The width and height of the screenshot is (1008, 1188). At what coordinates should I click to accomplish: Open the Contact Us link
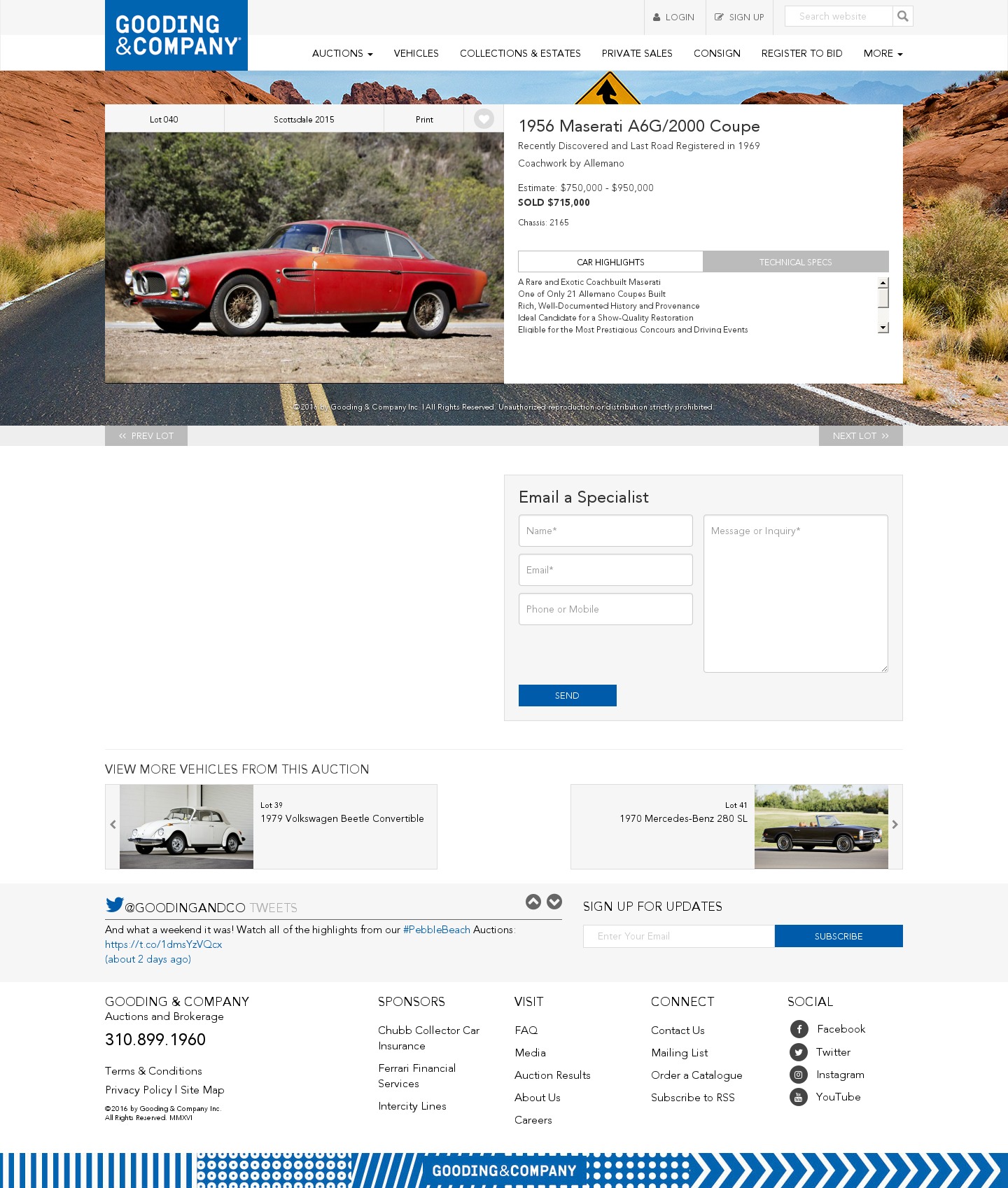pos(678,1030)
